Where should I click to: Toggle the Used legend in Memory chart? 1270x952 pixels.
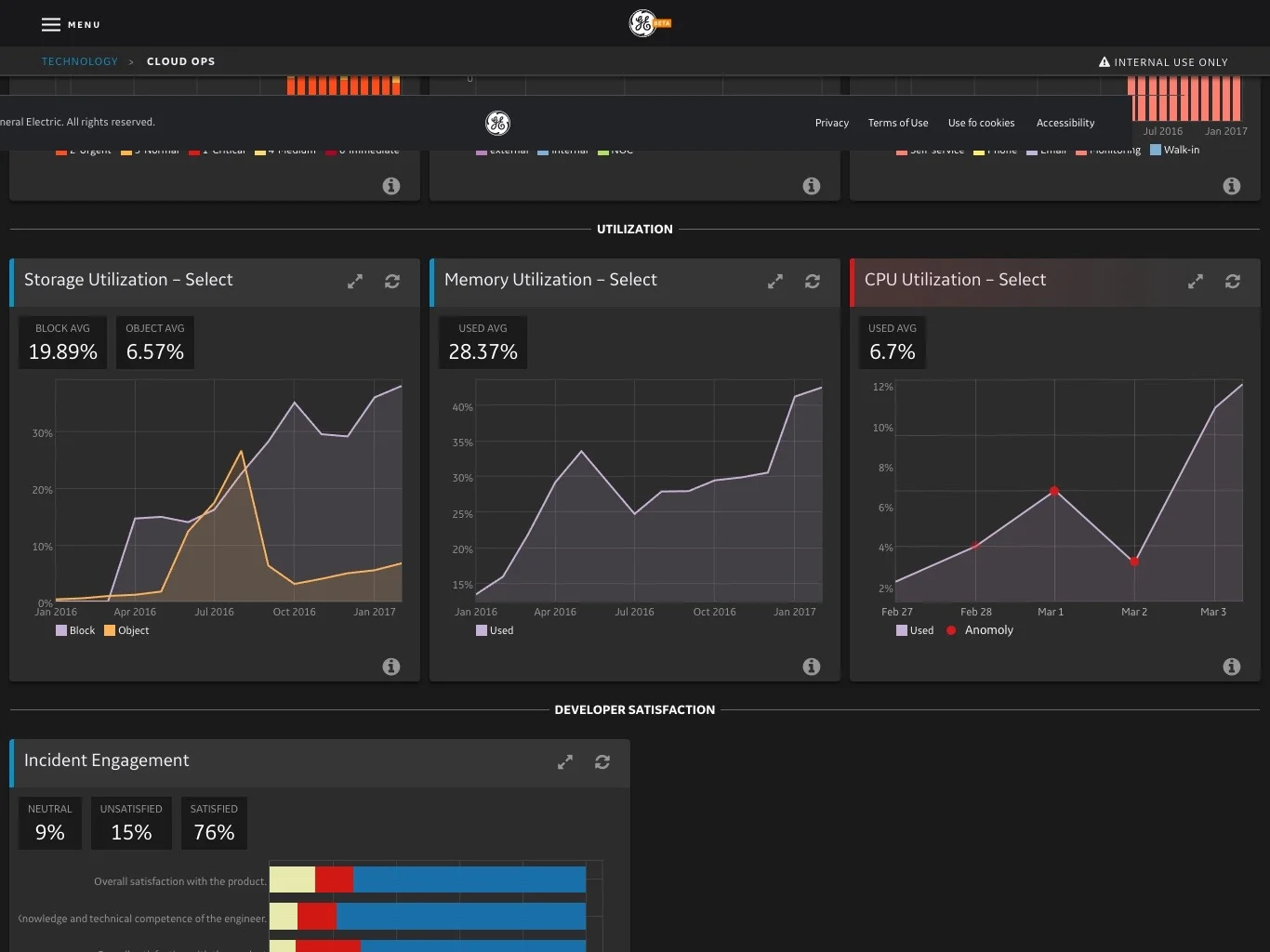pos(495,630)
